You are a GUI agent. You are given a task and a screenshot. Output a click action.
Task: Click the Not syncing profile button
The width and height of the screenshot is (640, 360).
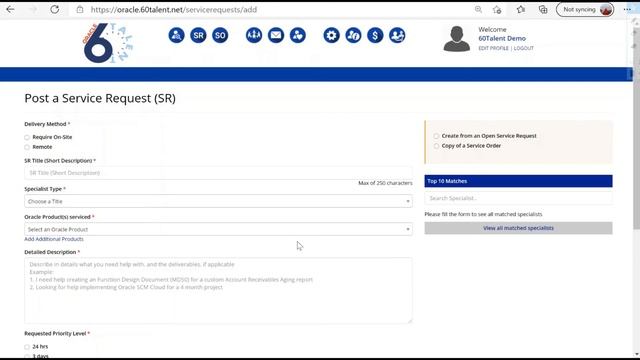[x=585, y=9]
